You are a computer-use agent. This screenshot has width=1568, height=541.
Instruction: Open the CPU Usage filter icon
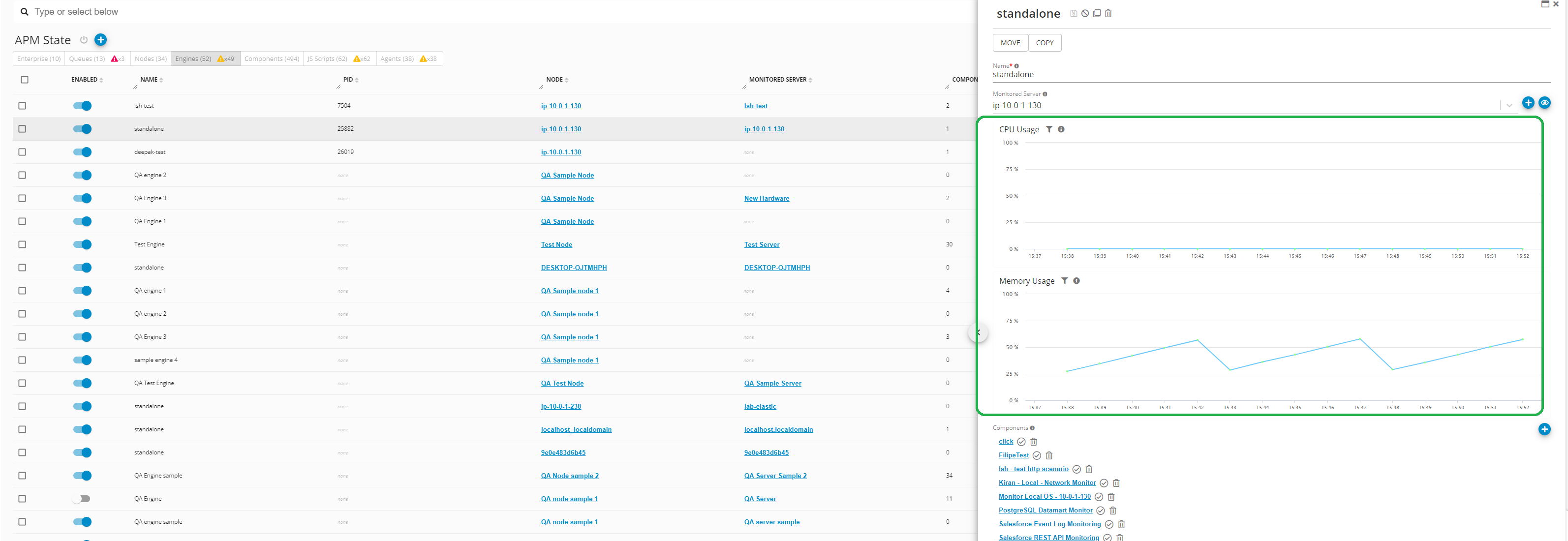coord(1049,129)
